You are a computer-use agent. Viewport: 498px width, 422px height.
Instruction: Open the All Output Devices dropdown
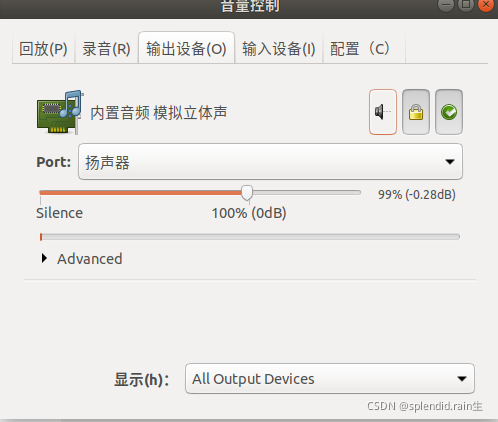coord(330,379)
